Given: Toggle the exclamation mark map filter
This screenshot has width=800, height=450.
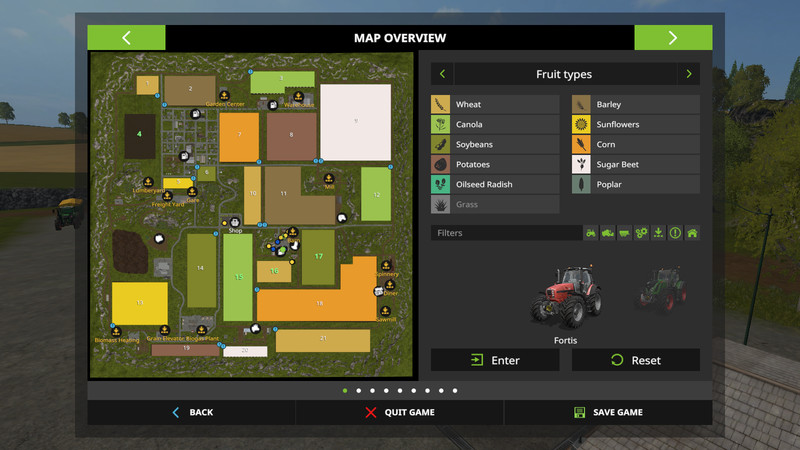Looking at the screenshot, I should pyautogui.click(x=675, y=233).
